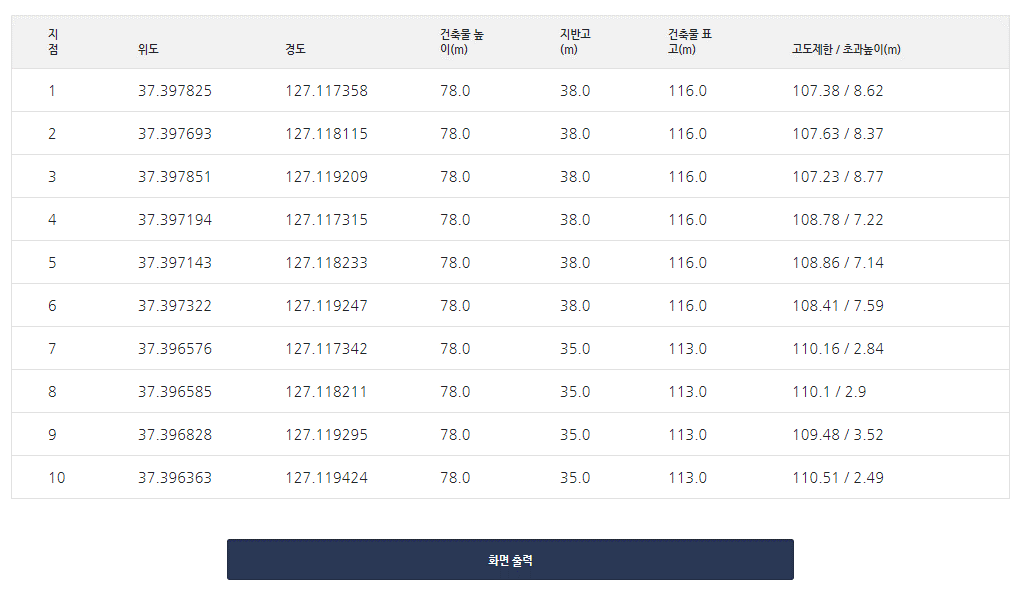This screenshot has width=1022, height=592.
Task: Click the 지반고(m) column header
Action: pyautogui.click(x=575, y=42)
